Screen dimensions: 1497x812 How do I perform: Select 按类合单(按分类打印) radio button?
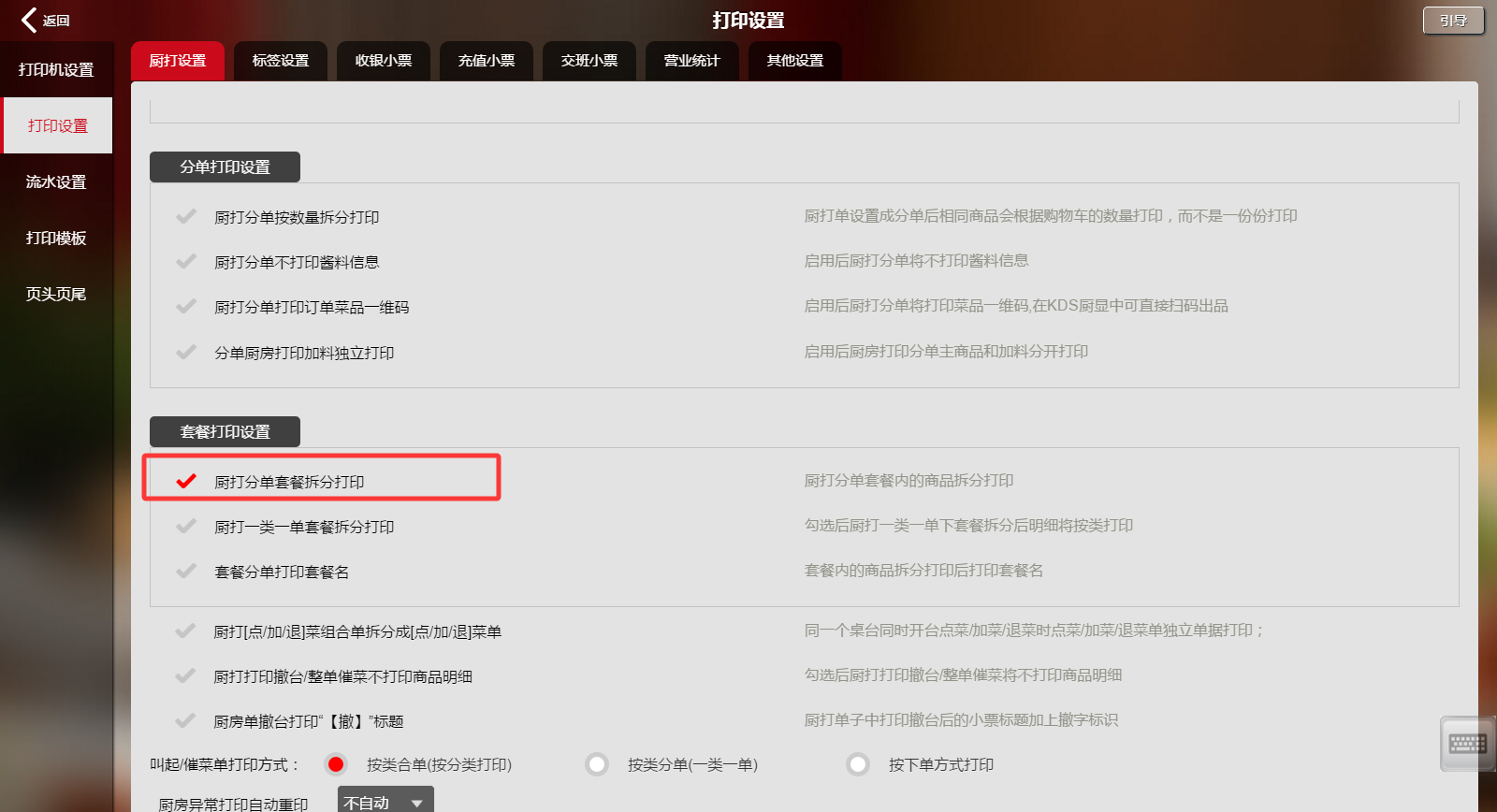(x=336, y=764)
